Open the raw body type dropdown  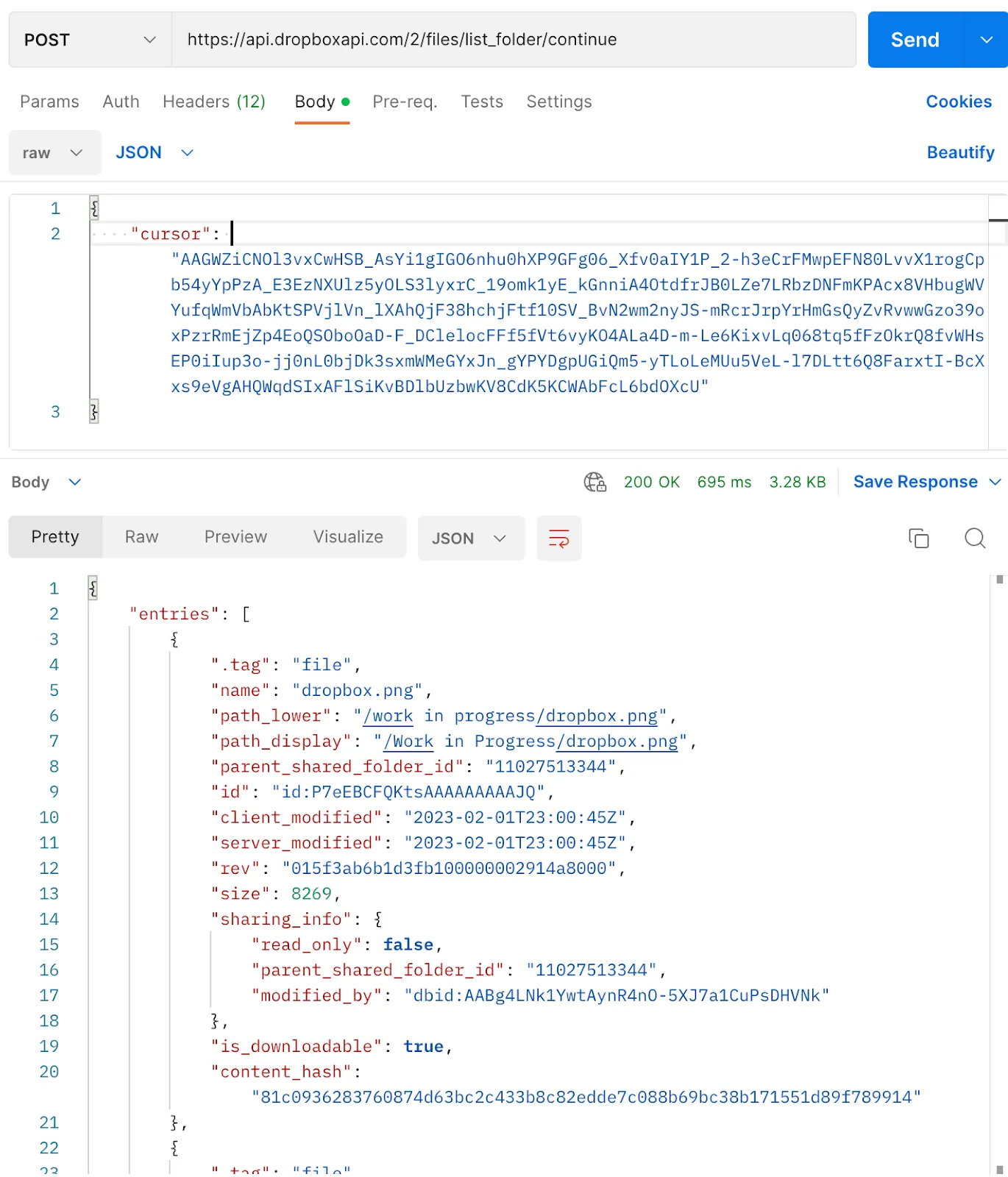(x=54, y=153)
